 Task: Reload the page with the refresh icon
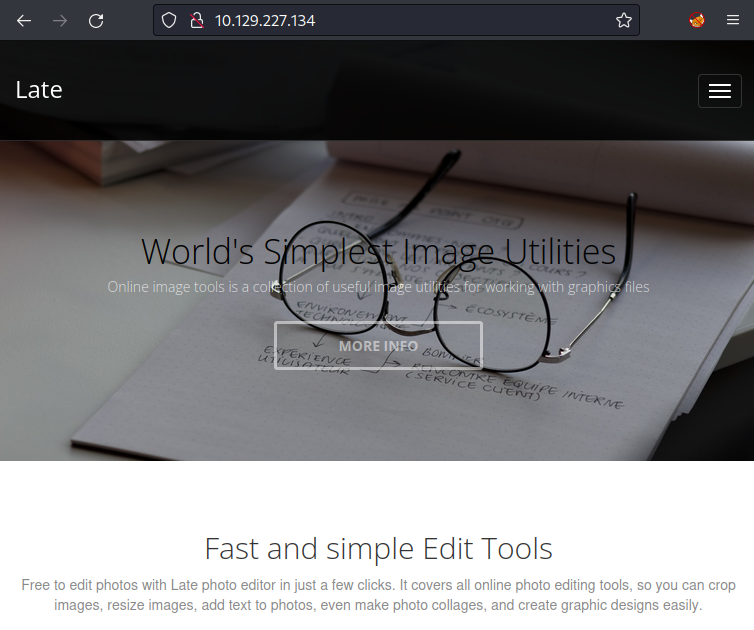pyautogui.click(x=96, y=21)
